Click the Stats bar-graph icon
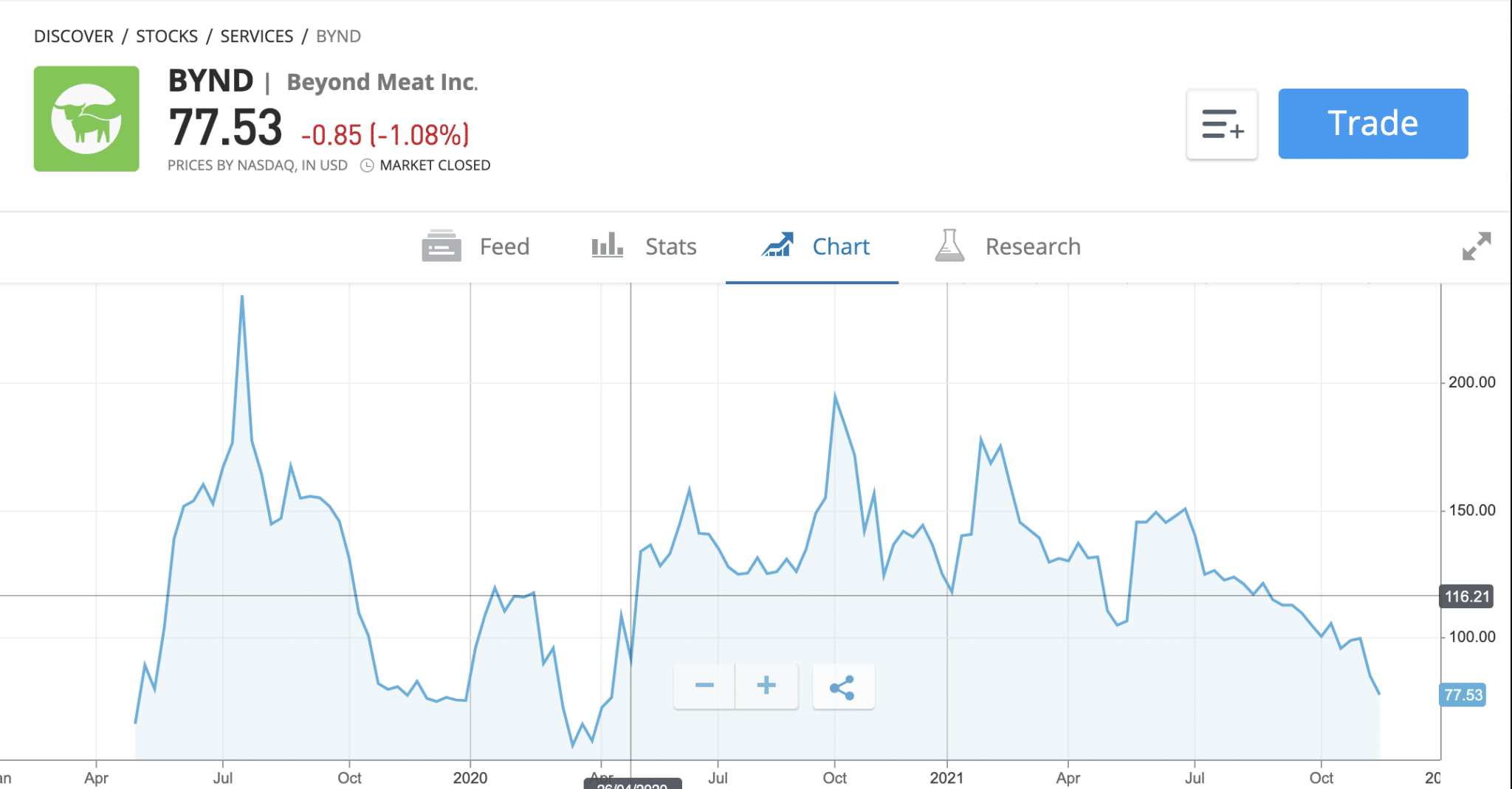This screenshot has height=789, width=1512. (x=608, y=245)
